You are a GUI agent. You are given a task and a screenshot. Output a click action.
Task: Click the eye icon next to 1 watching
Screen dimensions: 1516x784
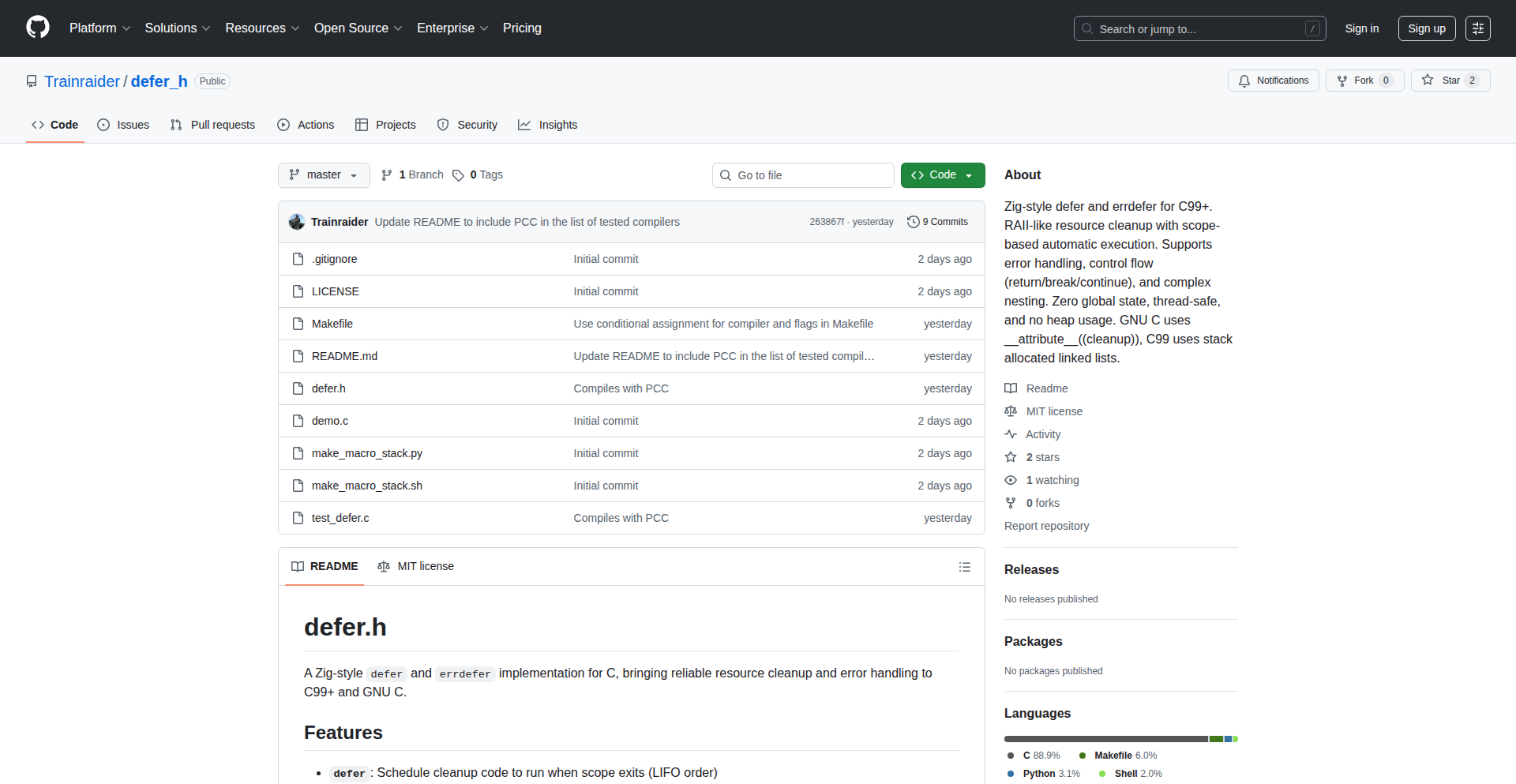pos(1011,480)
